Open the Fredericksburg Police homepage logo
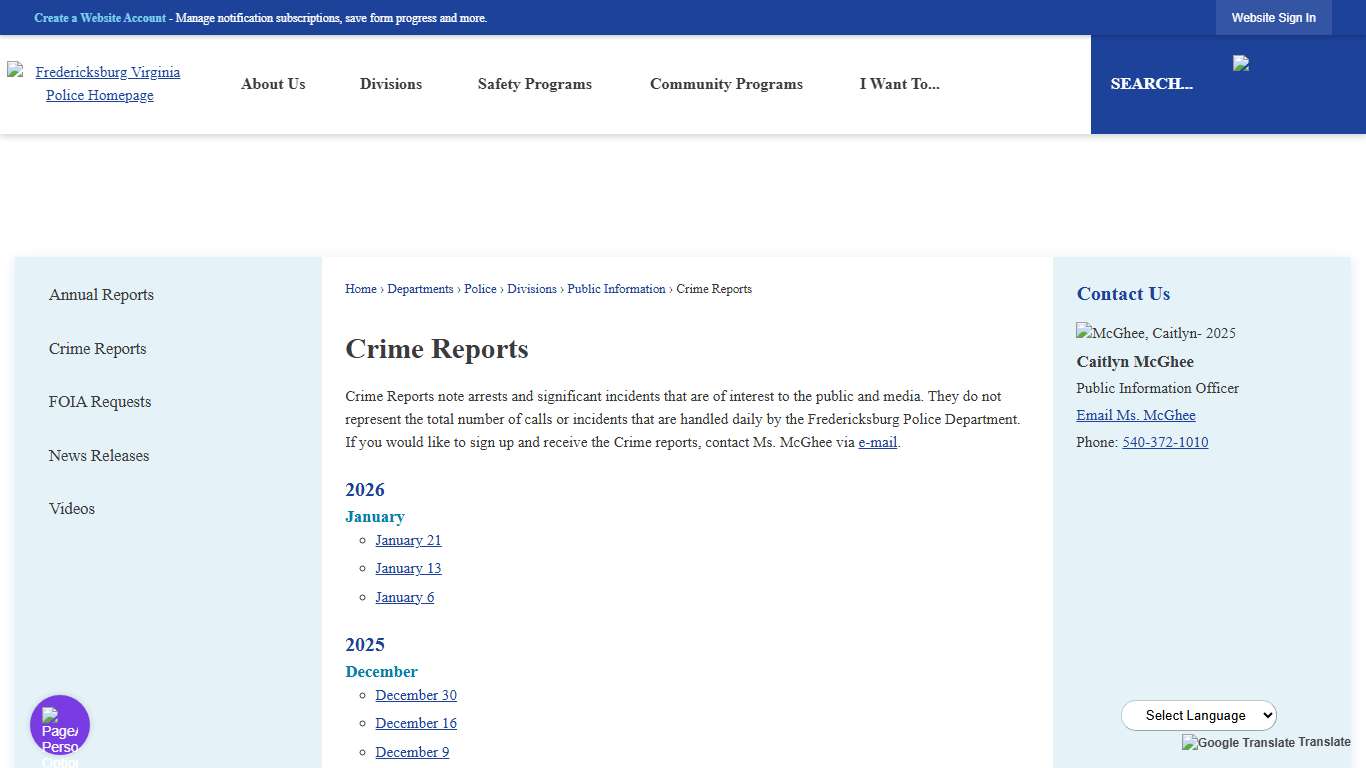The height and width of the screenshot is (768, 1366). point(100,84)
